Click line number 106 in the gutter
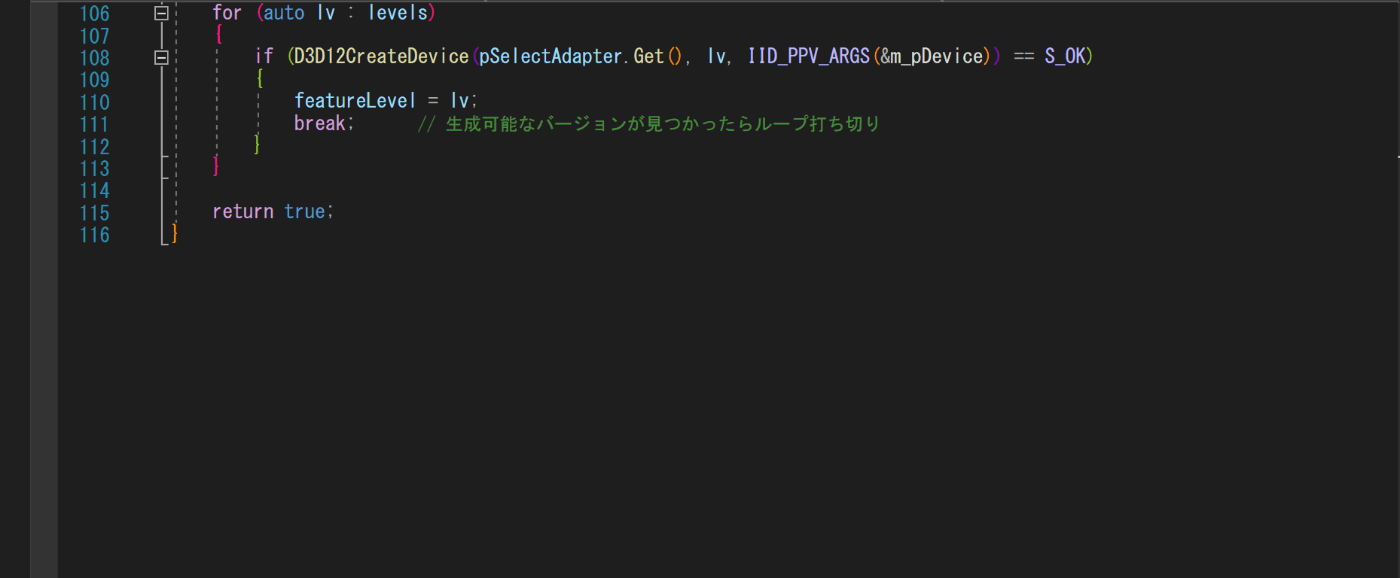1400x578 pixels. pyautogui.click(x=94, y=14)
